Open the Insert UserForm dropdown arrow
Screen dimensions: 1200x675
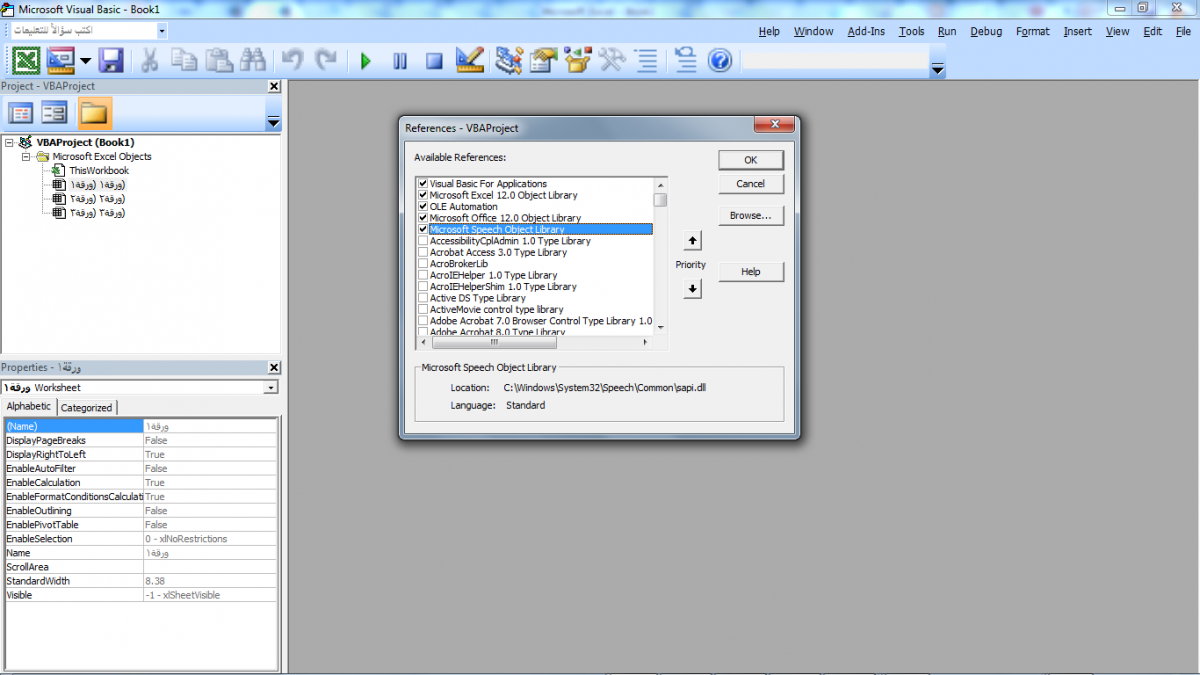click(85, 61)
